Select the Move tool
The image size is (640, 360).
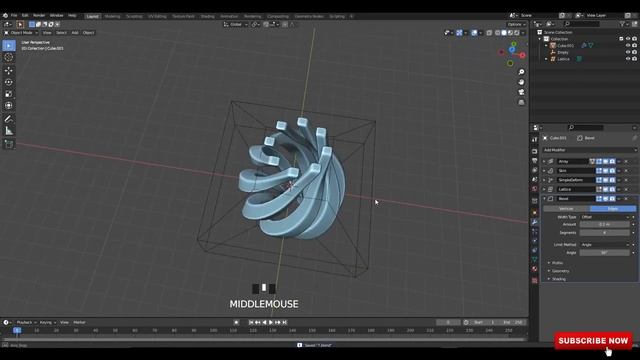9,71
